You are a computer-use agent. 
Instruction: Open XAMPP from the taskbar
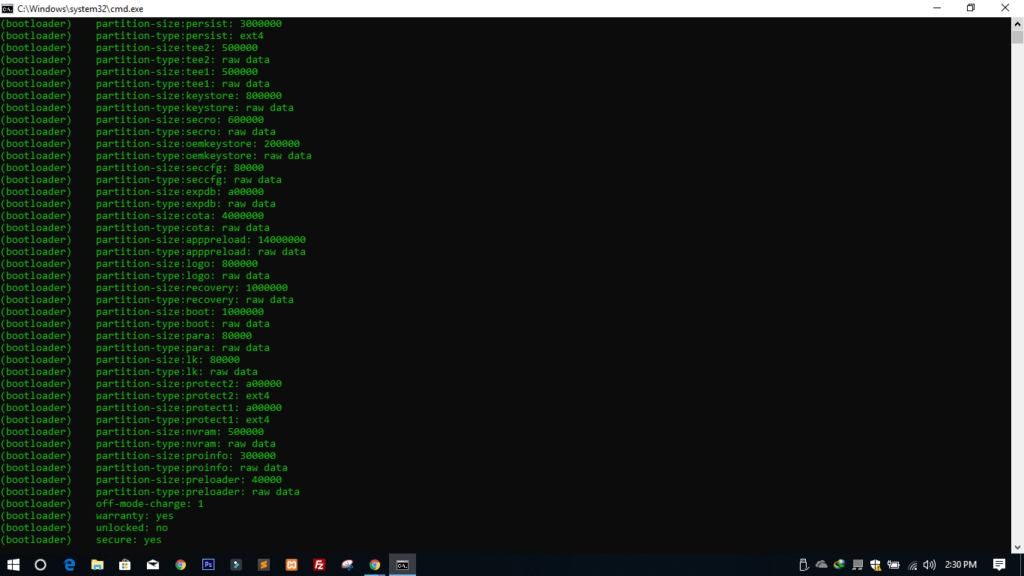tap(292, 565)
